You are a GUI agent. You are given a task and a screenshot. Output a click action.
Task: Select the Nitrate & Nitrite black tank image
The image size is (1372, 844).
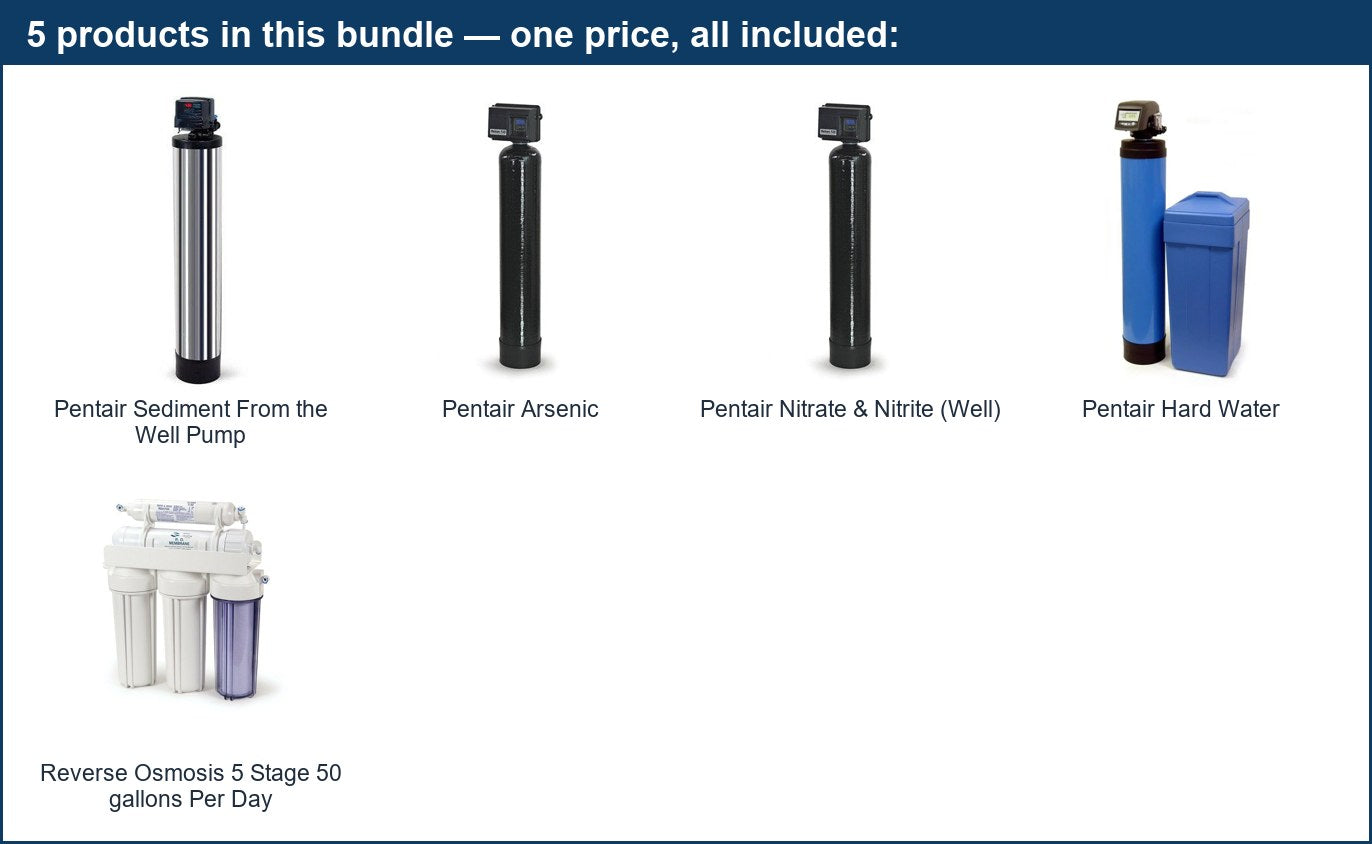pos(849,236)
